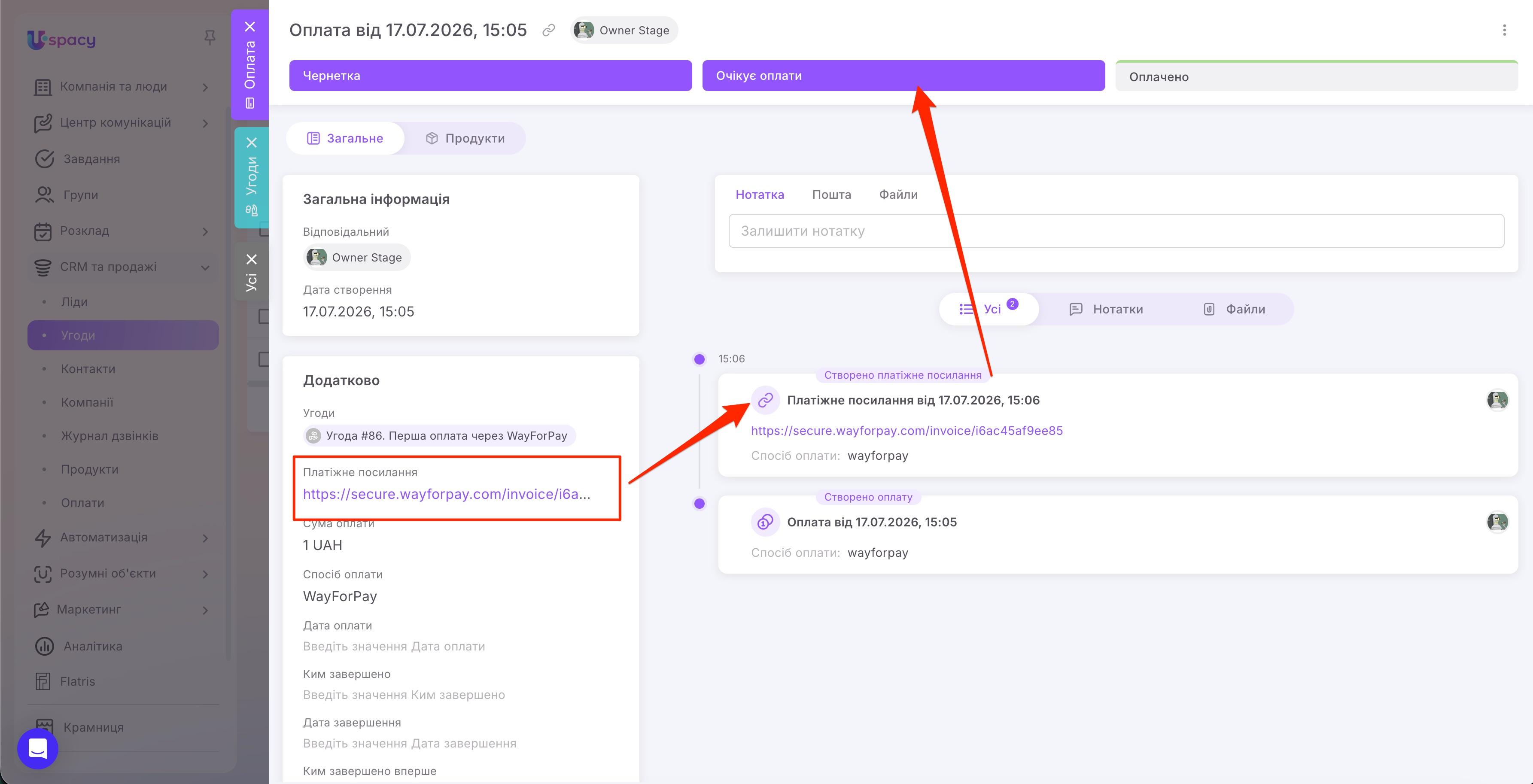Click Автоматизація lightning icon
The height and width of the screenshot is (784, 1533).
pos(42,538)
